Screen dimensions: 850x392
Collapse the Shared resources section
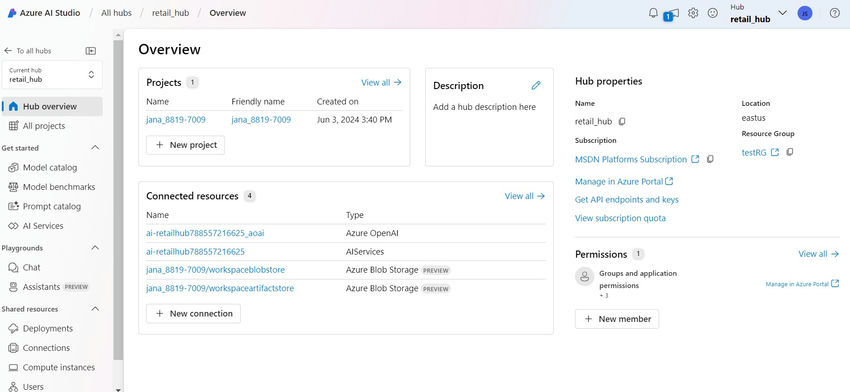[x=95, y=309]
